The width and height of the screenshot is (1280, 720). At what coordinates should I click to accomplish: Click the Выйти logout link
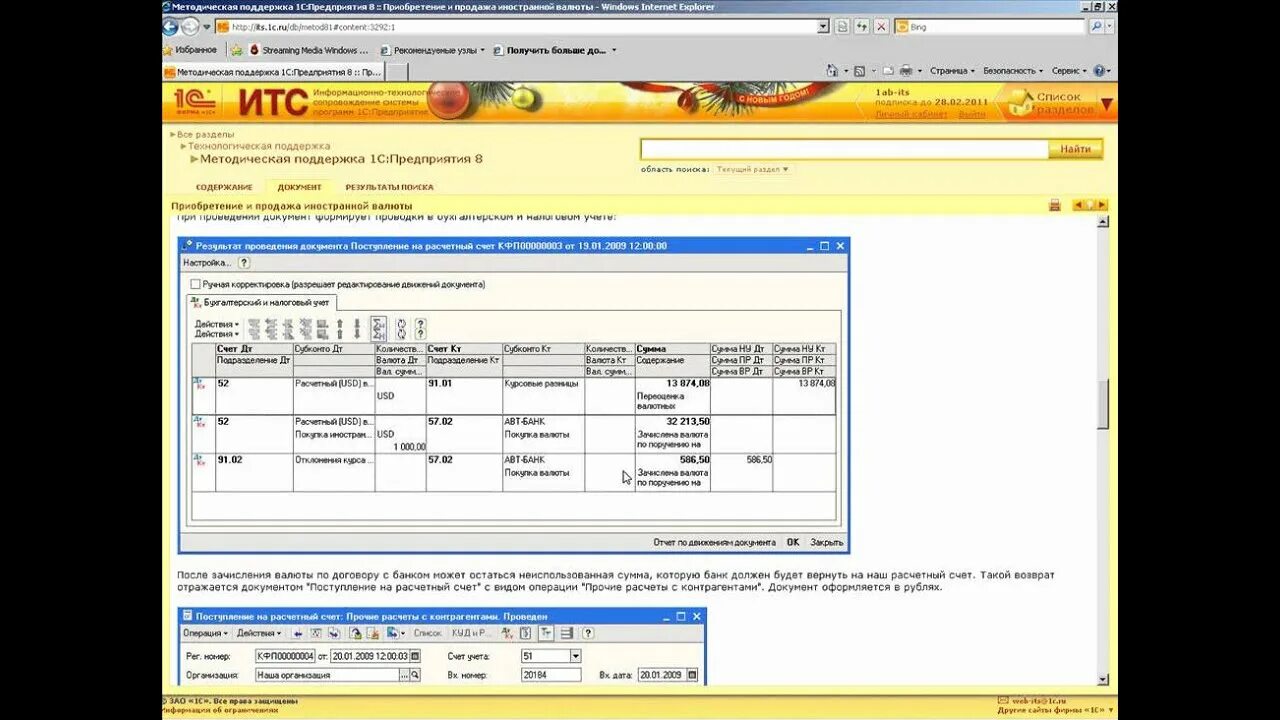971,114
